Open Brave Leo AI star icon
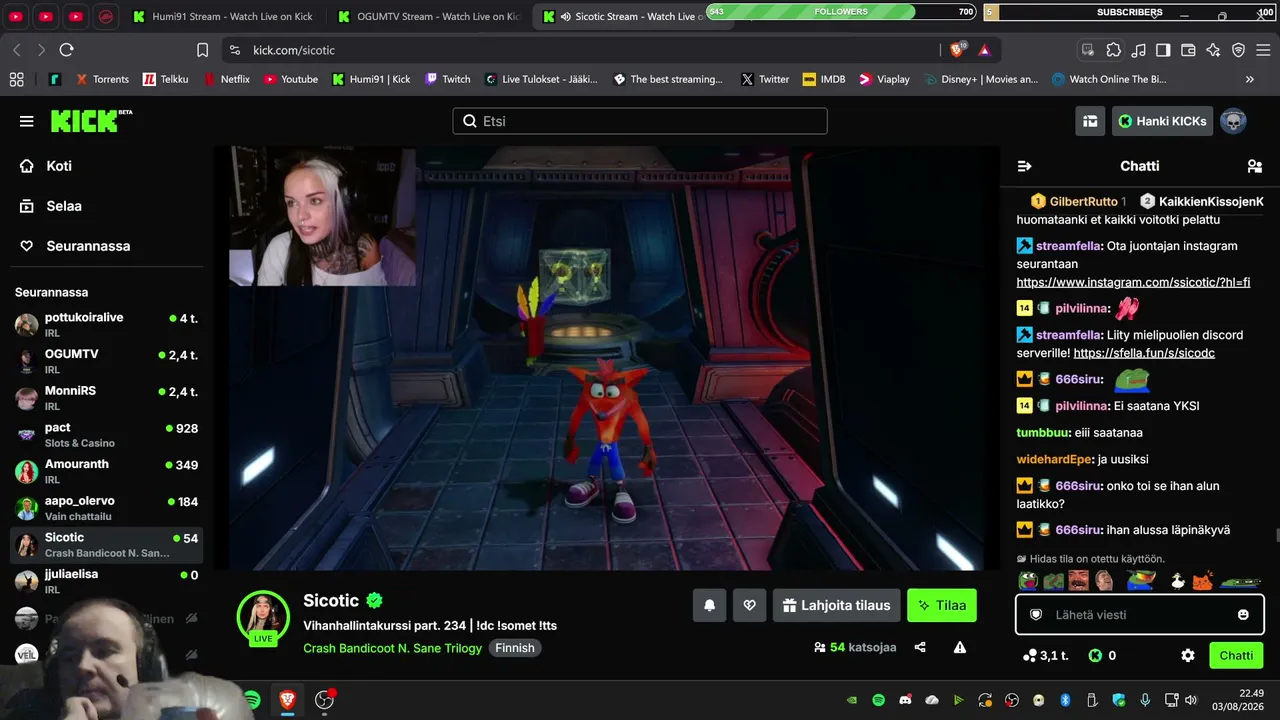1280x720 pixels. point(1213,50)
